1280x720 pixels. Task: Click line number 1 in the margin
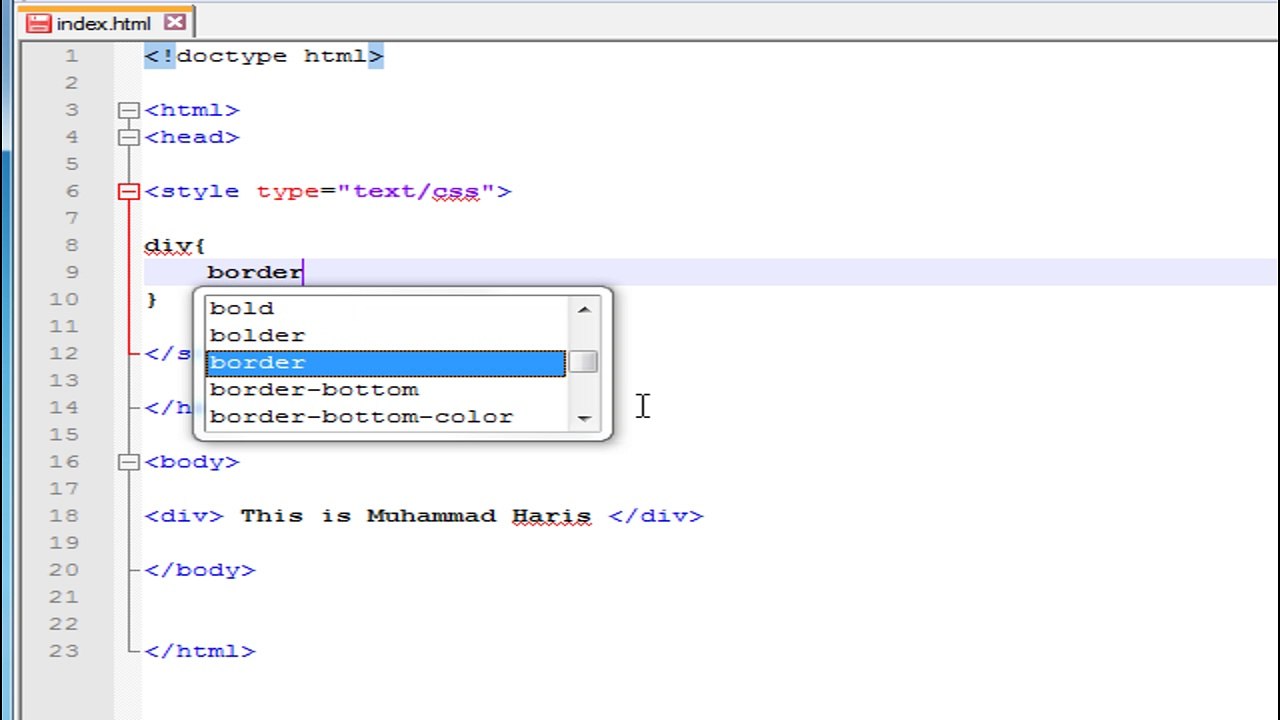click(x=71, y=56)
